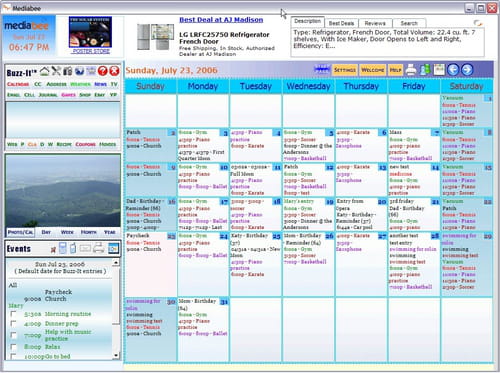Click the cell phone icon in Events panel
500x373 pixels.
pos(73,248)
